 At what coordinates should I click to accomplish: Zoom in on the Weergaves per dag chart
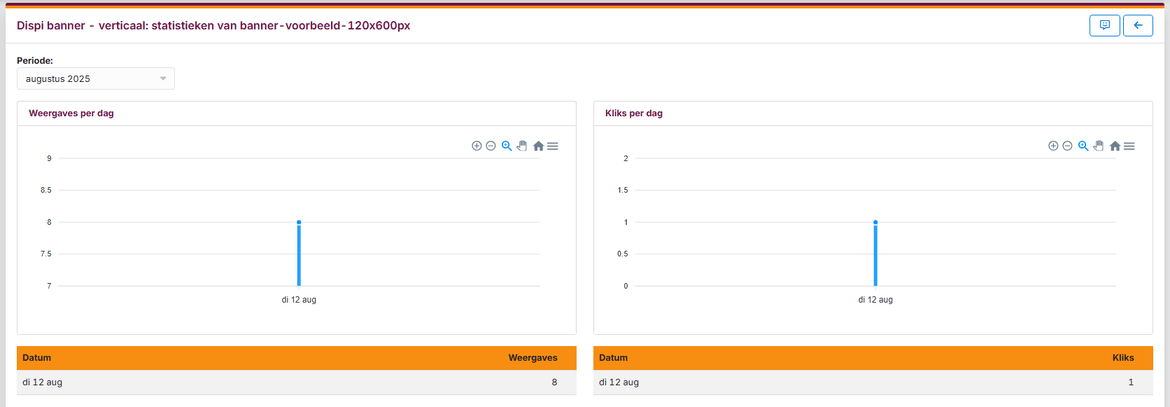(x=477, y=146)
